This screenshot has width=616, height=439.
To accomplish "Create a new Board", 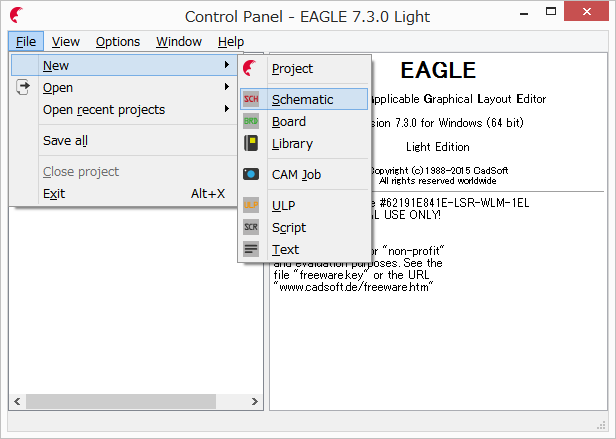I will point(304,121).
